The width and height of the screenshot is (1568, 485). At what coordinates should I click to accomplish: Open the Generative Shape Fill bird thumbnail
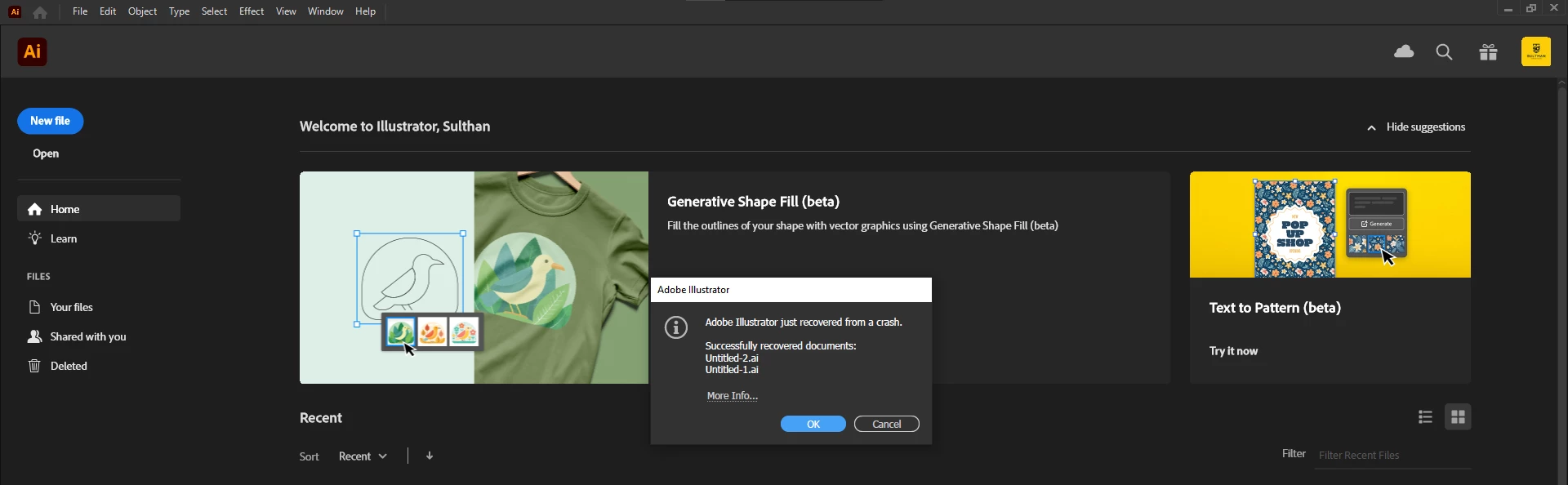(474, 278)
